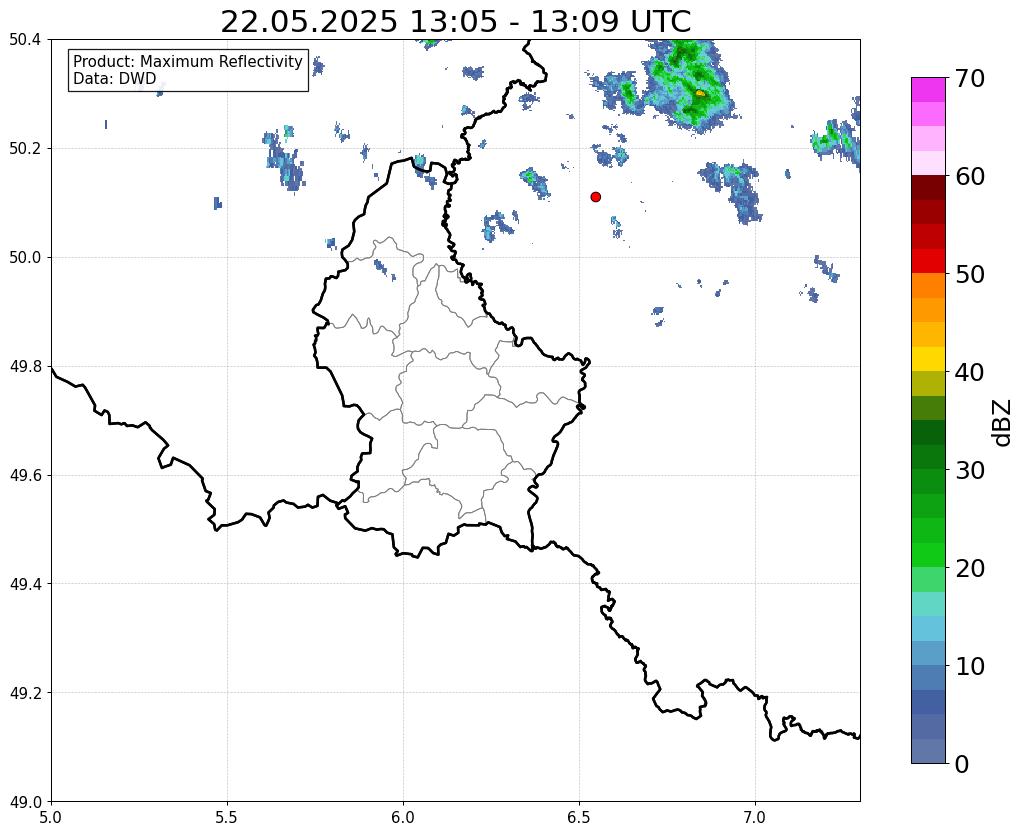Pick the orange swatch just below 50 dBZ

(928, 286)
